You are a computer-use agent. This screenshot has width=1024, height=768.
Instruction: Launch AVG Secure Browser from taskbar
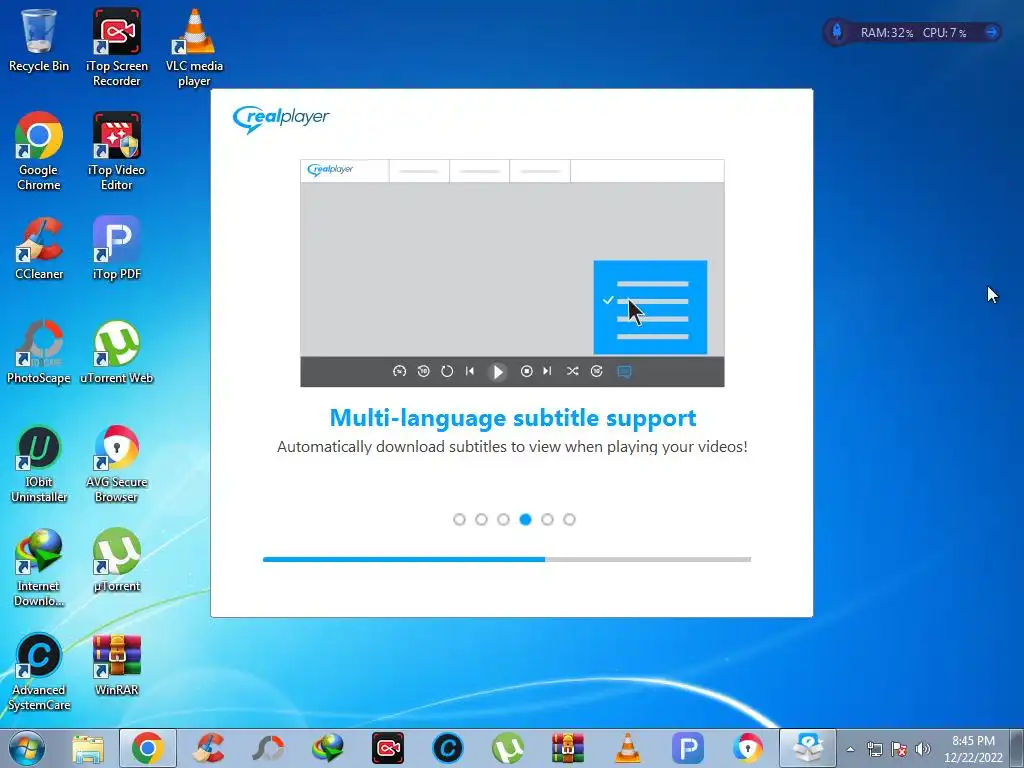point(748,748)
